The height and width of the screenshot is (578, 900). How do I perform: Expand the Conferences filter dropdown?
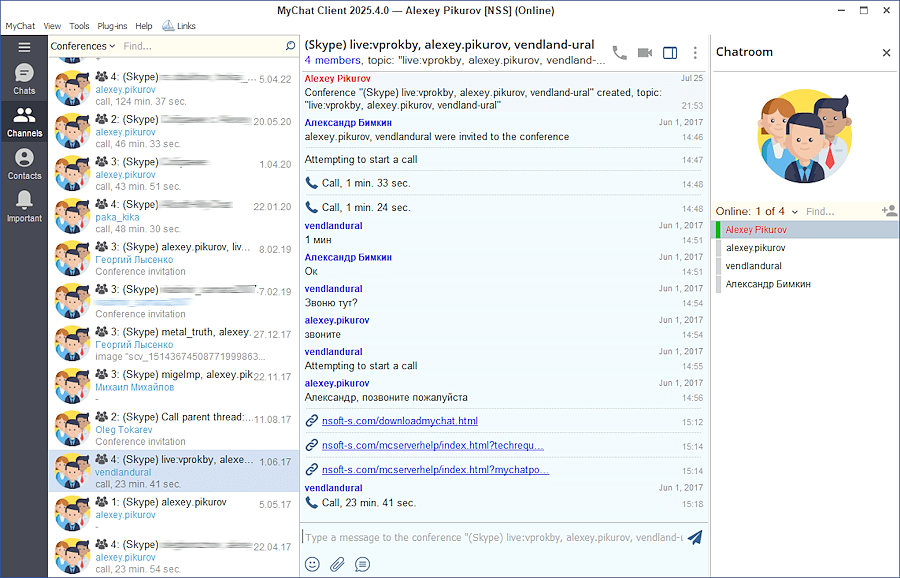[83, 46]
